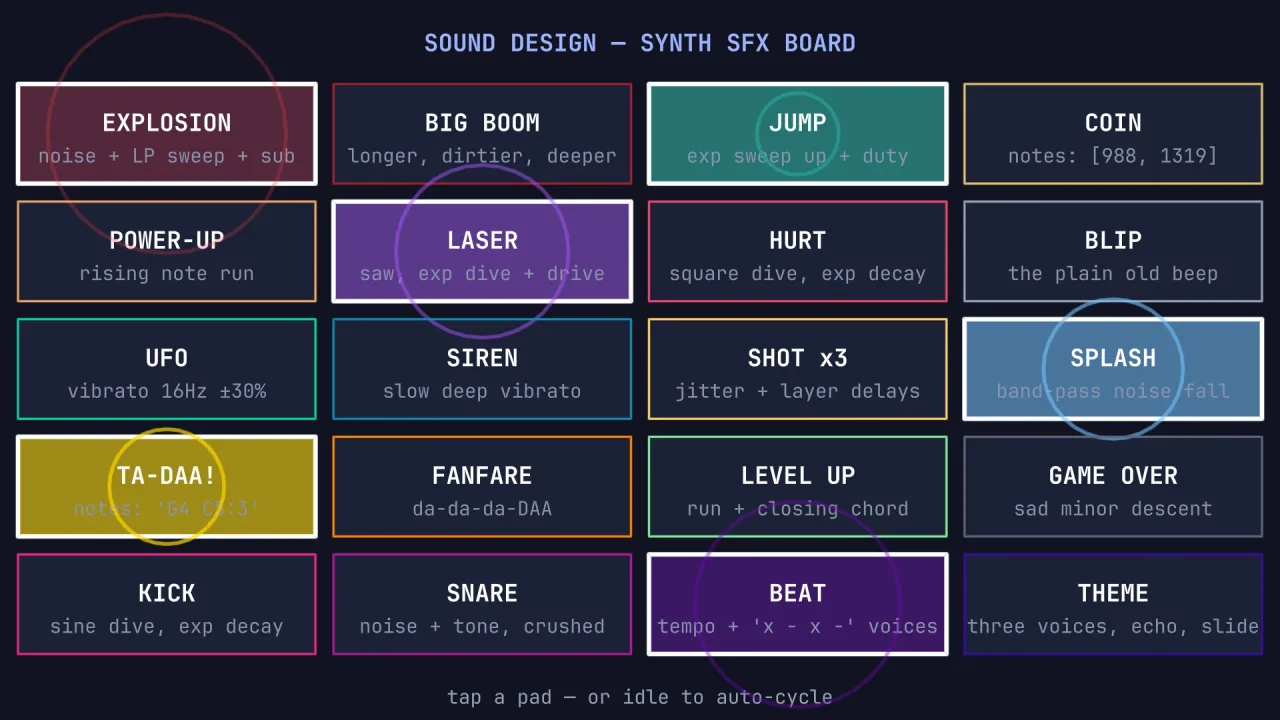
Task: Play the POWER-UP rising note pad
Action: point(167,251)
